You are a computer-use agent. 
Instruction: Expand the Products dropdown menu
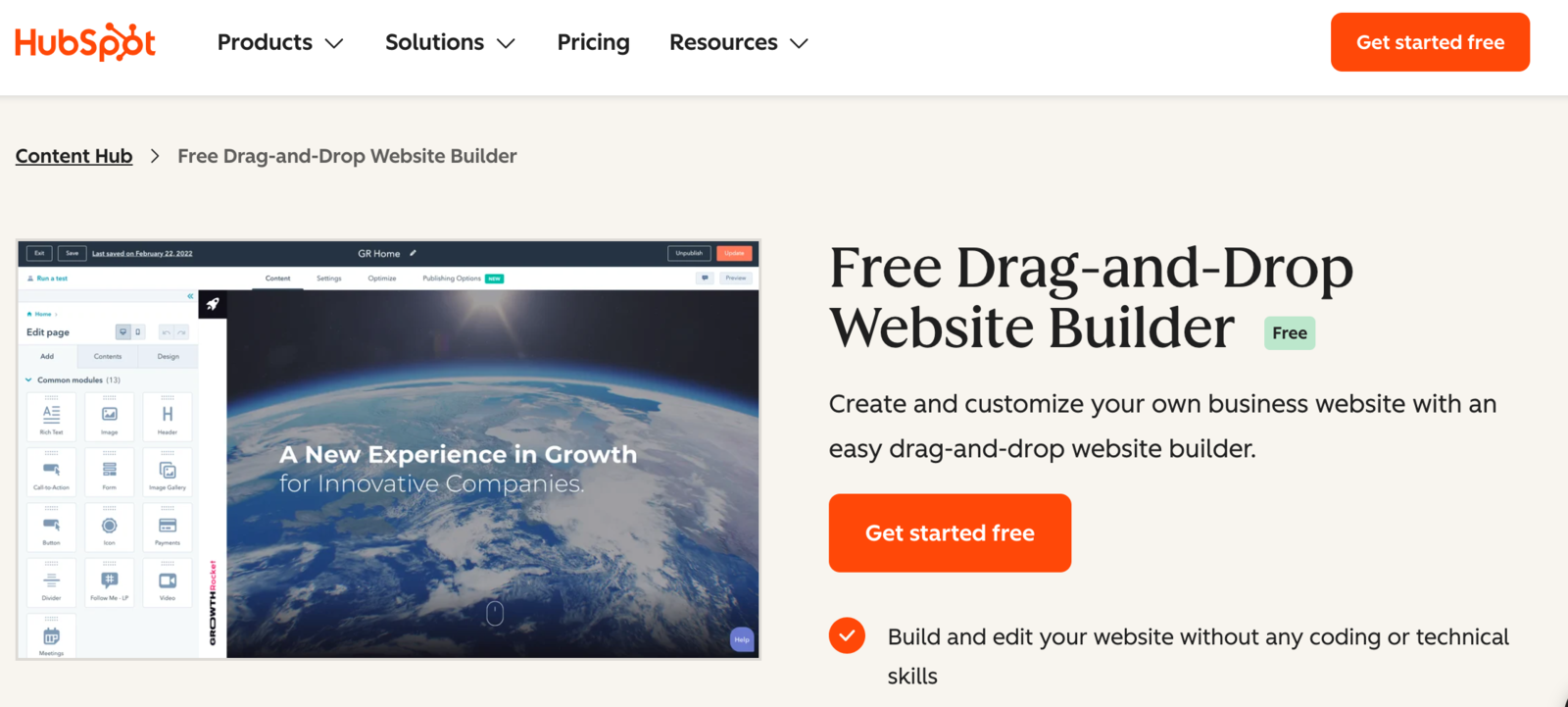(x=280, y=42)
